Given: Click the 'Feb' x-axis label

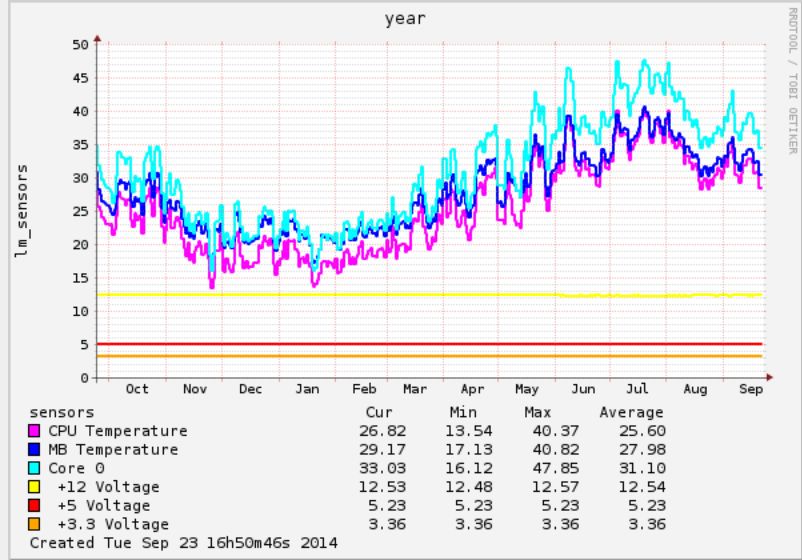Looking at the screenshot, I should [x=364, y=389].
